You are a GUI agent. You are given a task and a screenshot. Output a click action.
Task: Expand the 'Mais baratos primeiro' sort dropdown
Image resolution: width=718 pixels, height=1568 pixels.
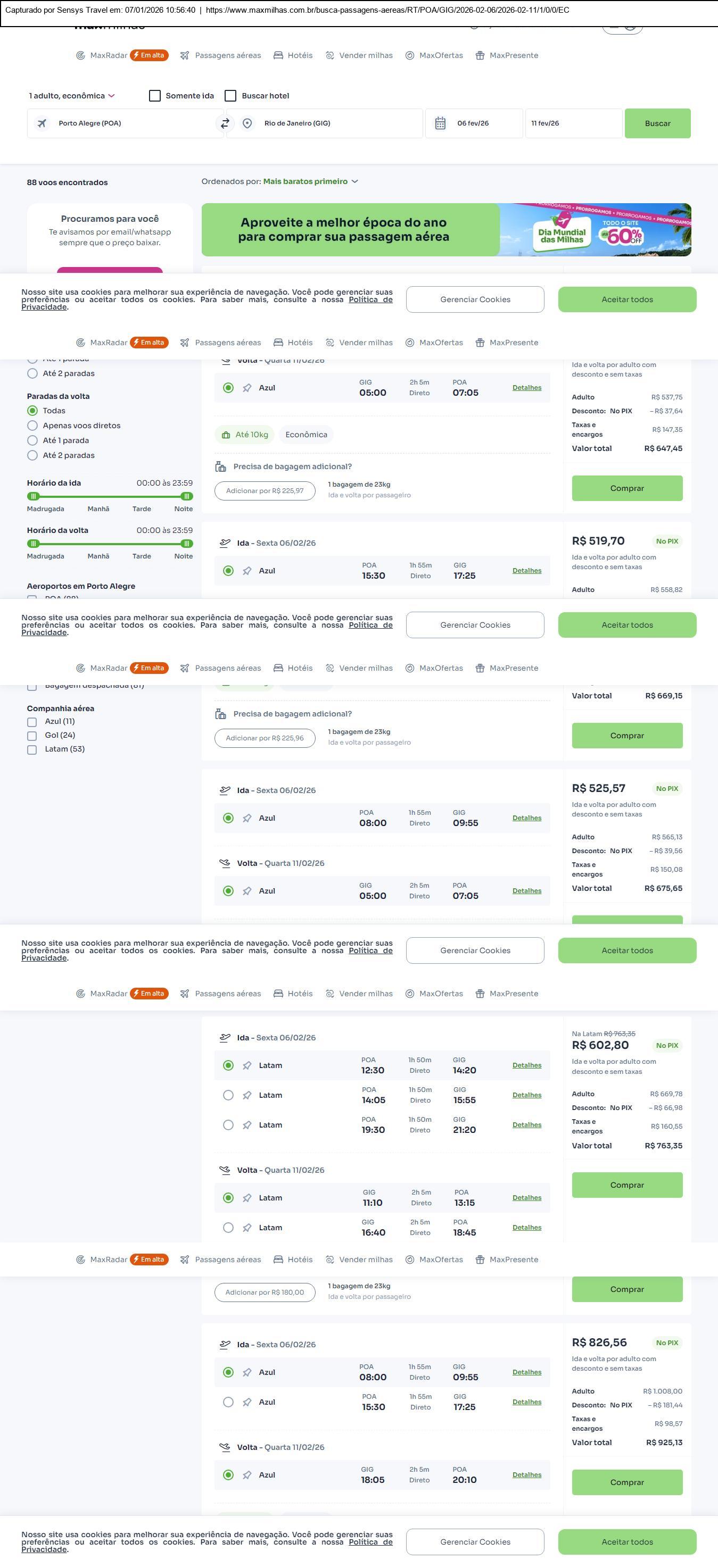[311, 181]
